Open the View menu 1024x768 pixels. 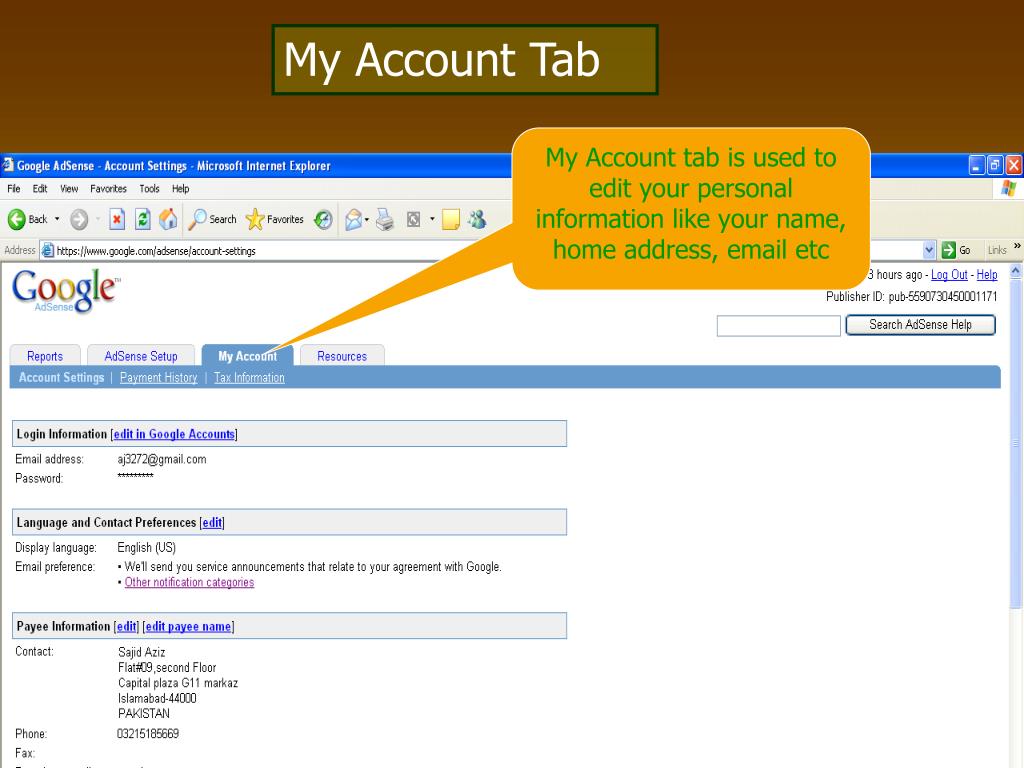tap(69, 189)
